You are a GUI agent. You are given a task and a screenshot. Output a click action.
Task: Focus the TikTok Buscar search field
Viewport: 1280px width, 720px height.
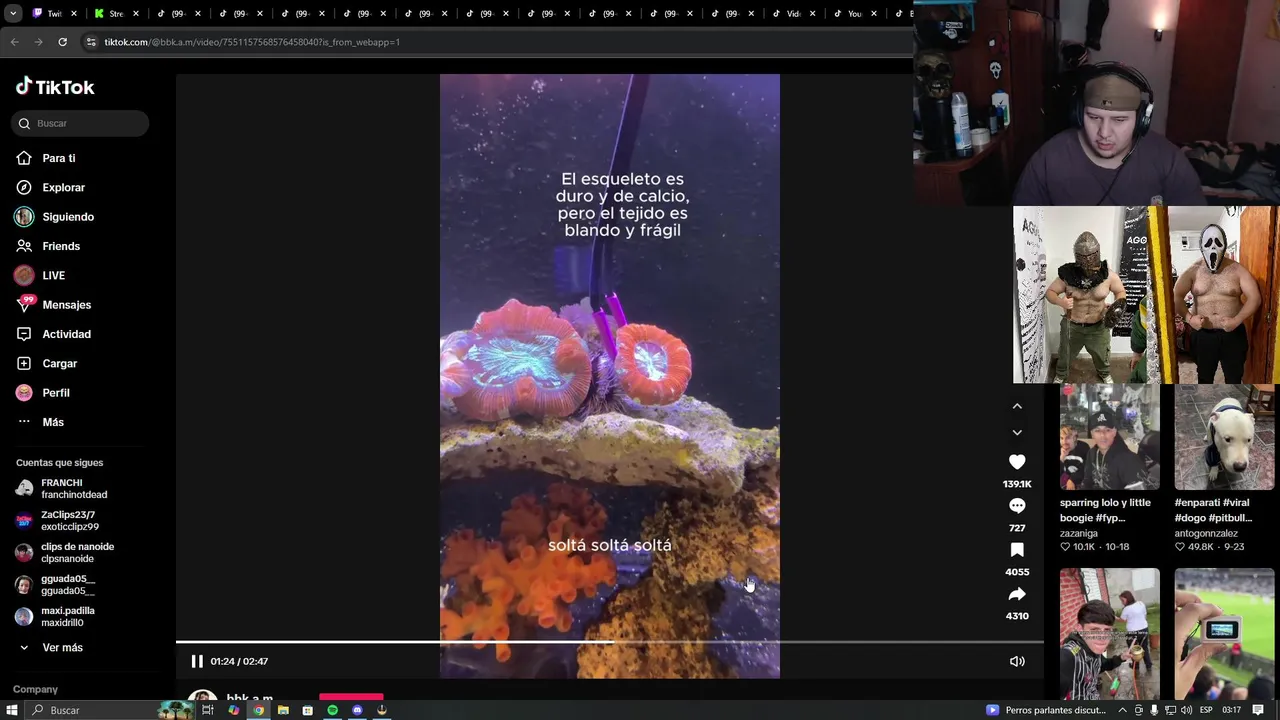coord(82,123)
